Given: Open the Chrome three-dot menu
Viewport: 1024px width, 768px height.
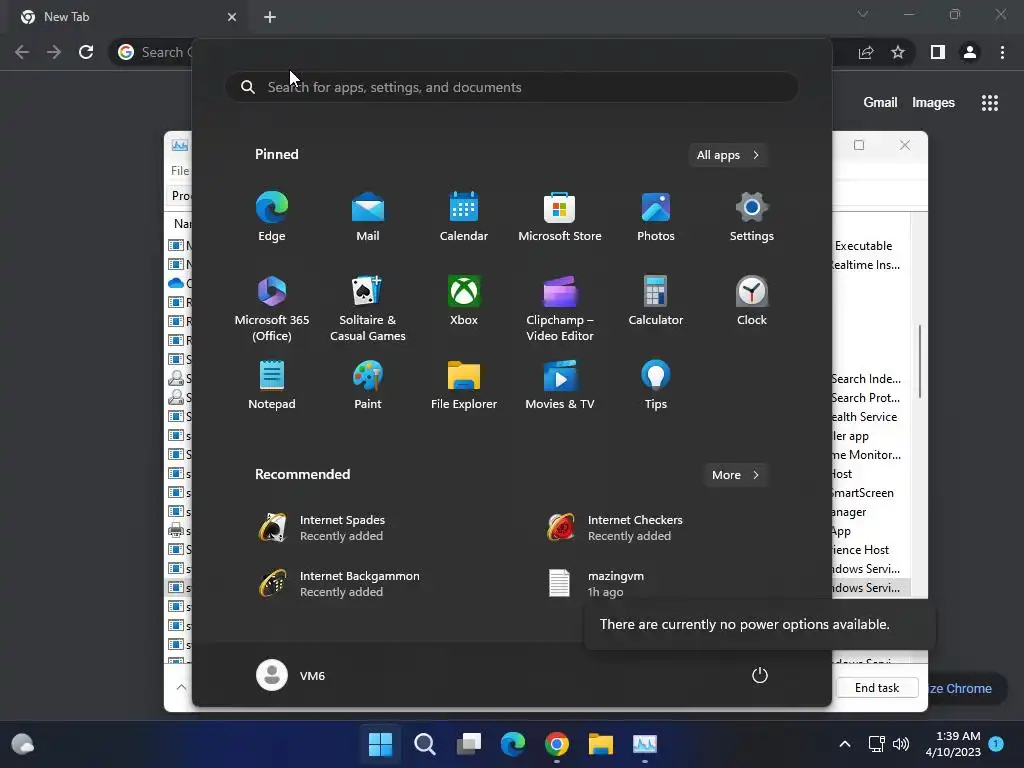Looking at the screenshot, I should click(1002, 52).
